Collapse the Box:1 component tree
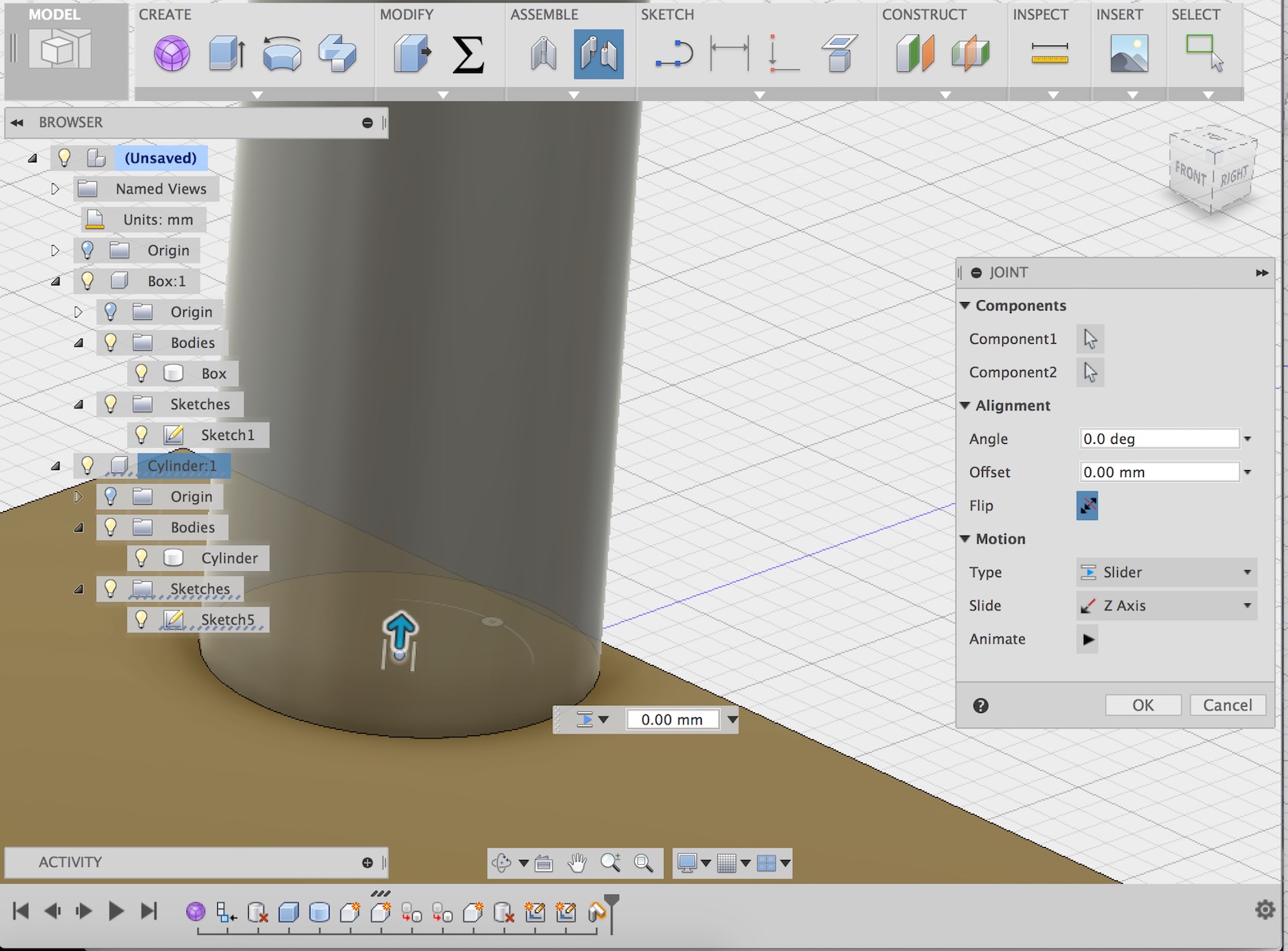Image resolution: width=1288 pixels, height=951 pixels. click(55, 281)
